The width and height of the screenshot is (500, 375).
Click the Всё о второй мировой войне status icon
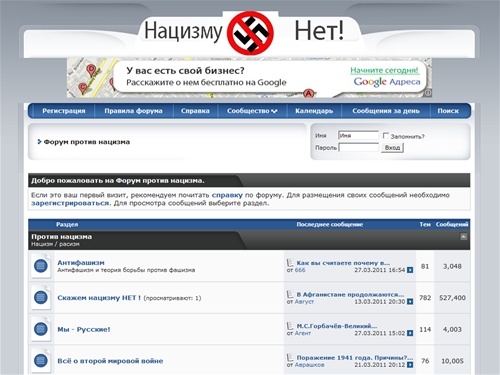(x=41, y=361)
